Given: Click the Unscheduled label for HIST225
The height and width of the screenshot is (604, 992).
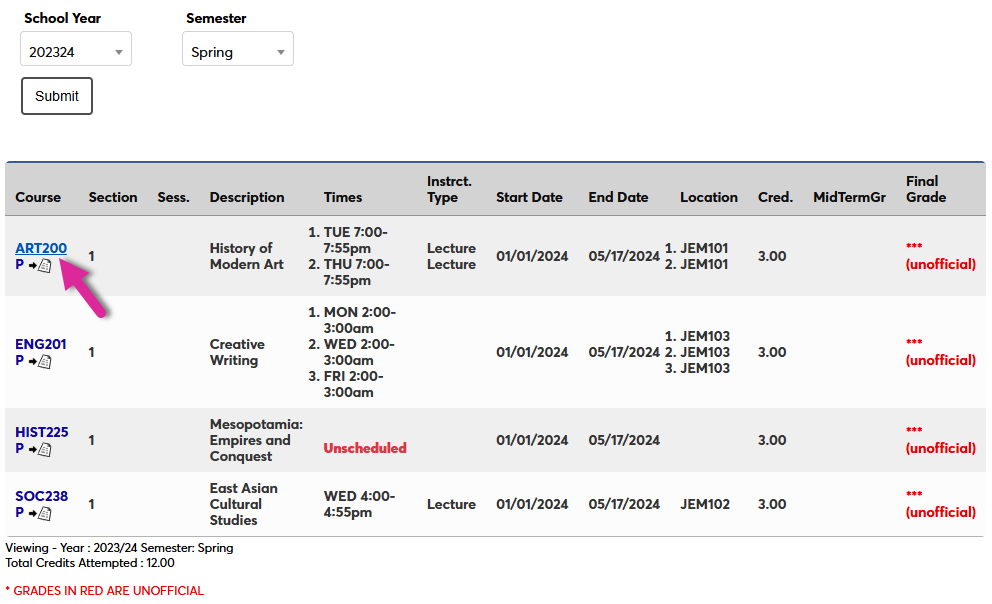Looking at the screenshot, I should click(364, 447).
